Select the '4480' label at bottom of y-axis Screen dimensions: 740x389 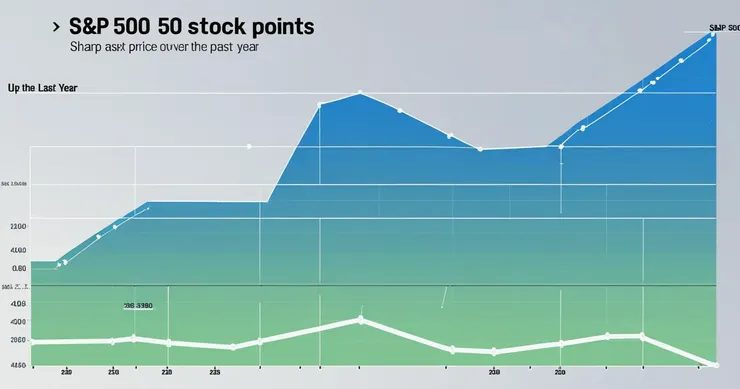tap(18, 365)
